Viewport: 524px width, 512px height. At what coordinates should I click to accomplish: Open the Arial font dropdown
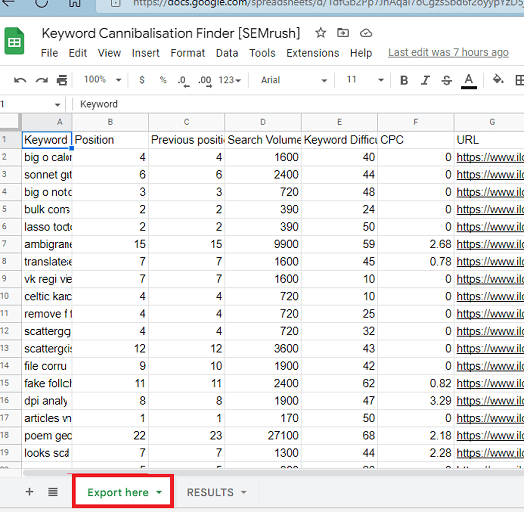point(294,80)
